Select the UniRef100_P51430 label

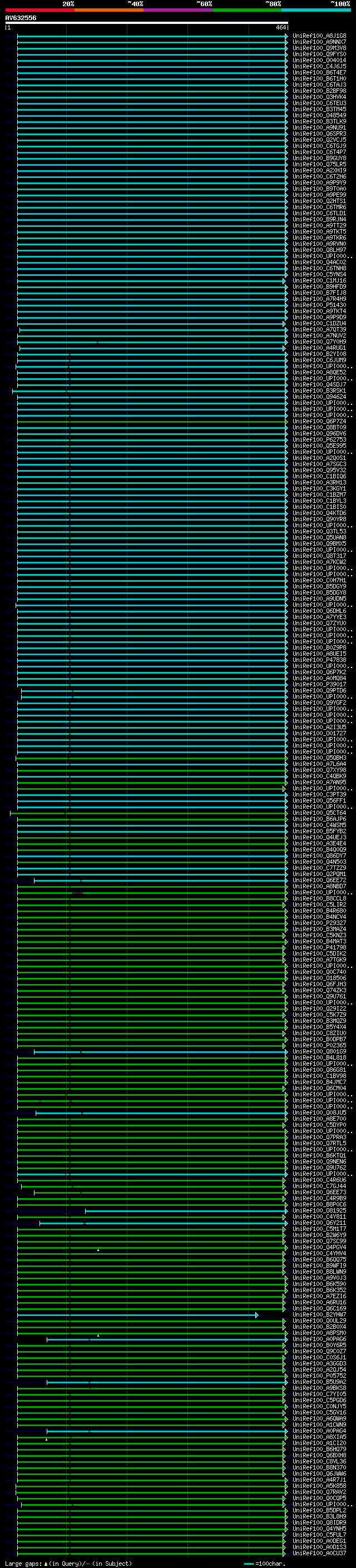(x=319, y=305)
